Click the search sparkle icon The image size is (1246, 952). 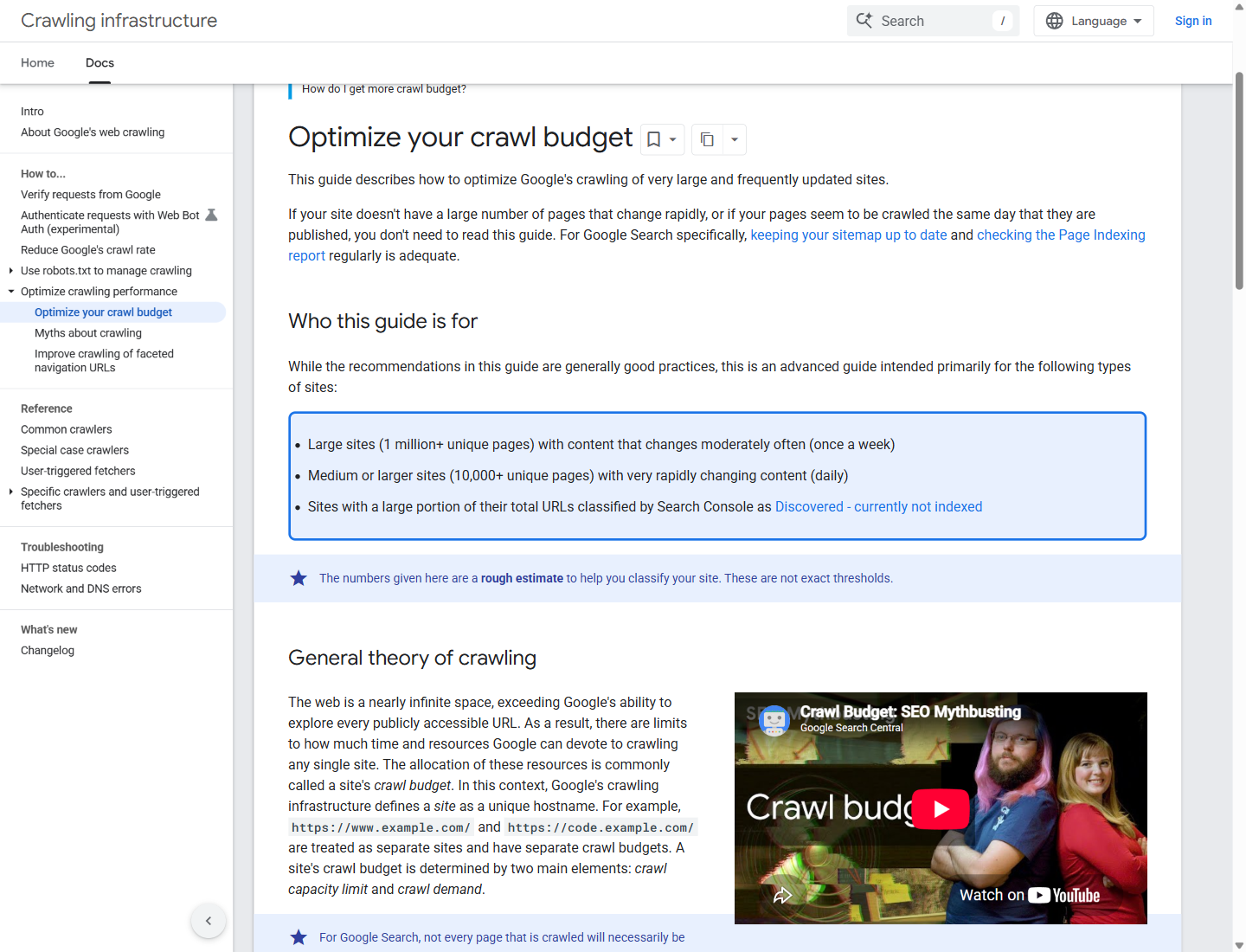pos(864,21)
